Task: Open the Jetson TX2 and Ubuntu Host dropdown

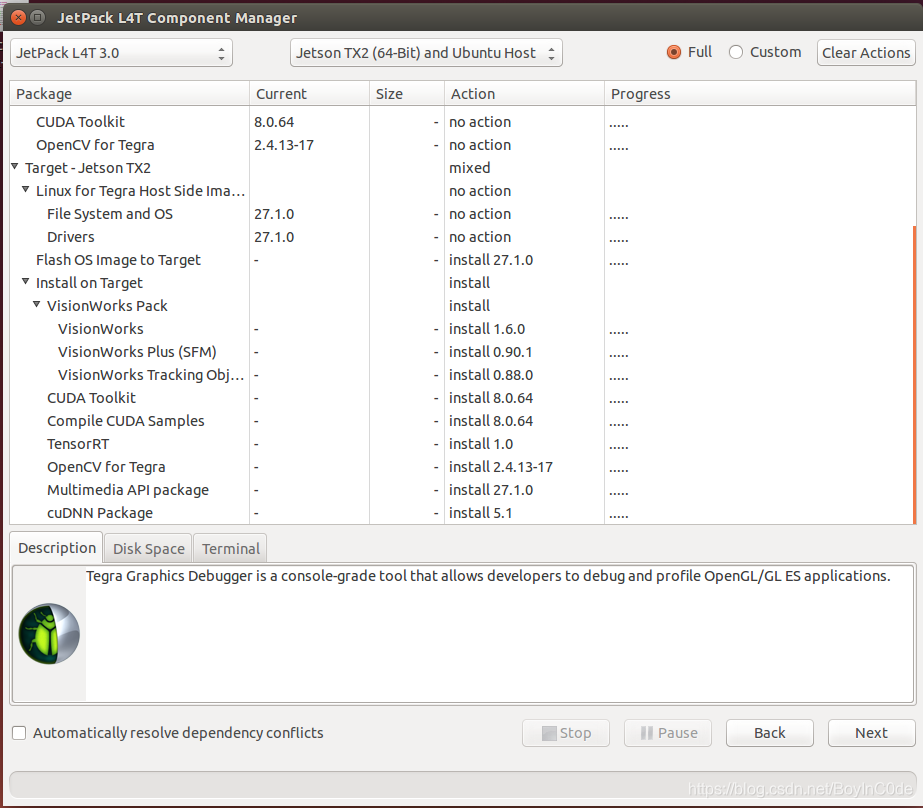Action: click(x=426, y=53)
